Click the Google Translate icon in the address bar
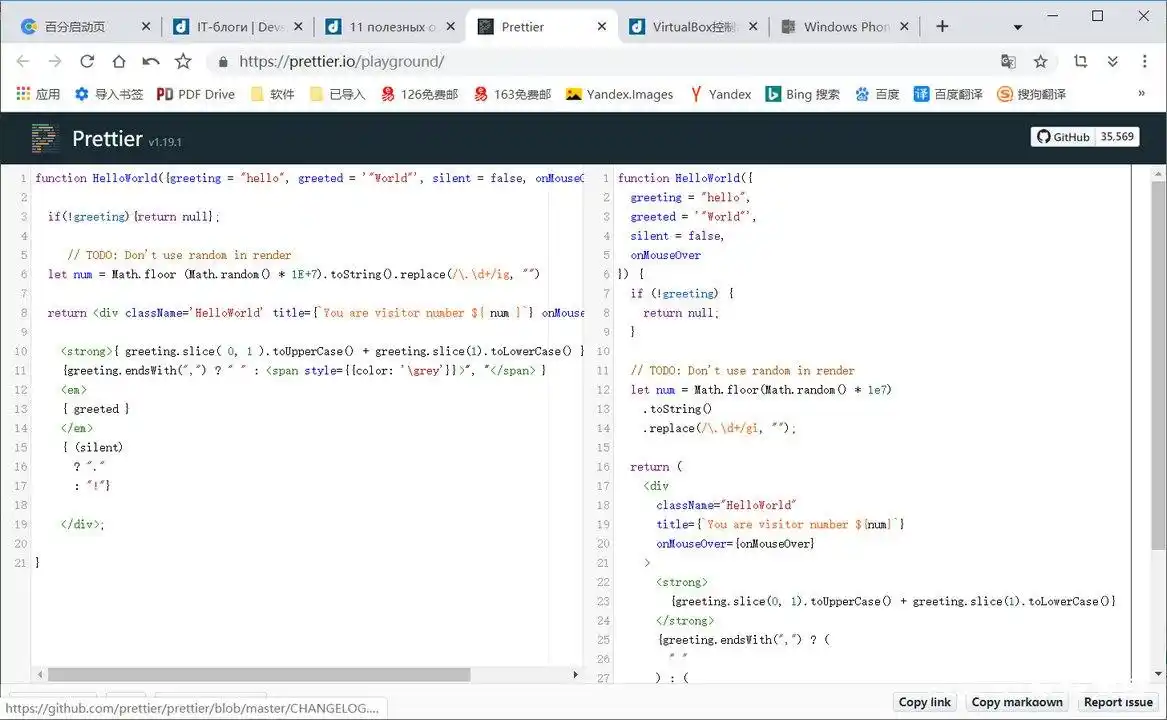 [x=1009, y=61]
